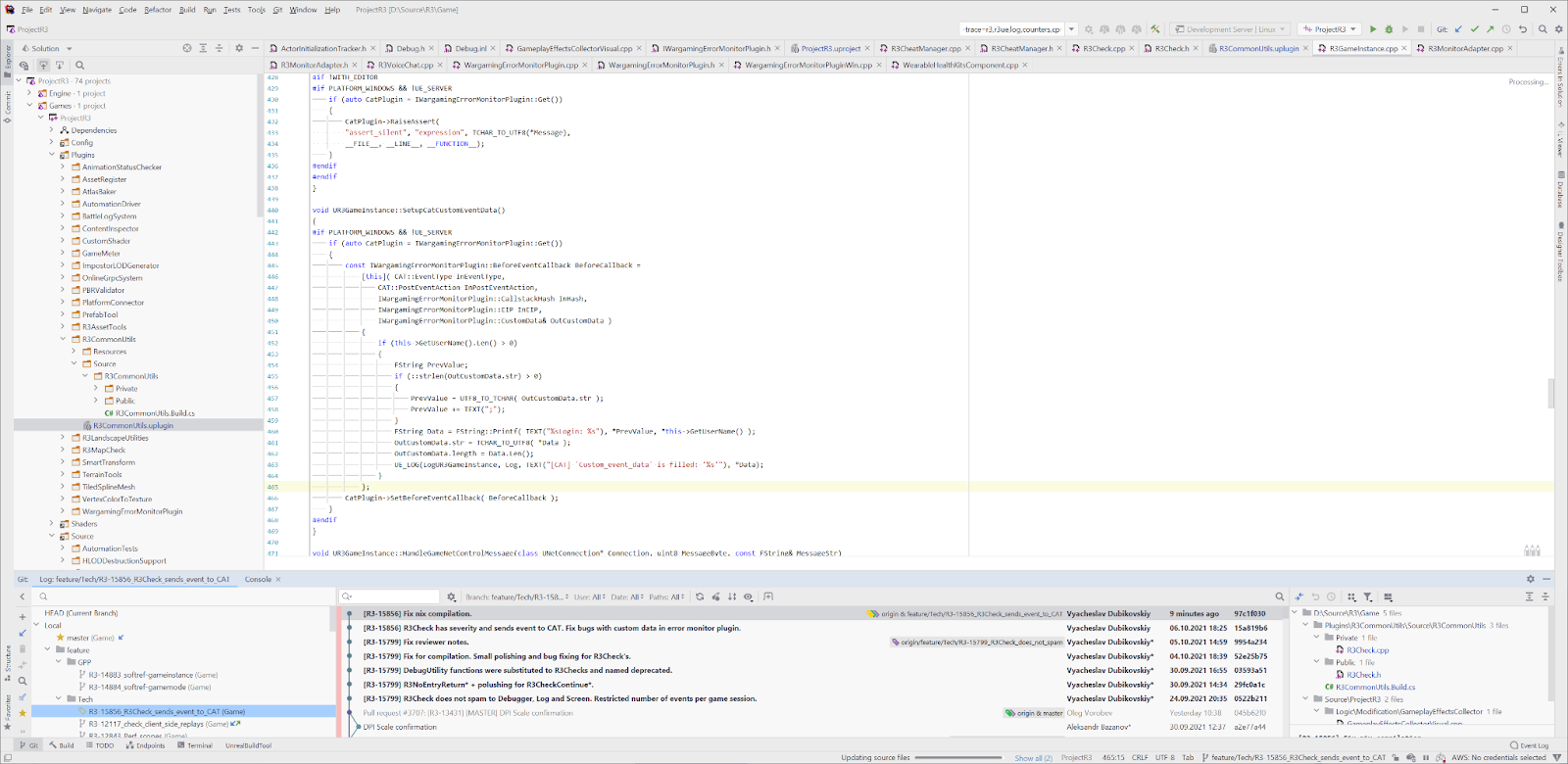The height and width of the screenshot is (764, 1568).
Task: Collapse the R3CommonUtils folder in Solution tree
Action: pyautogui.click(x=63, y=339)
